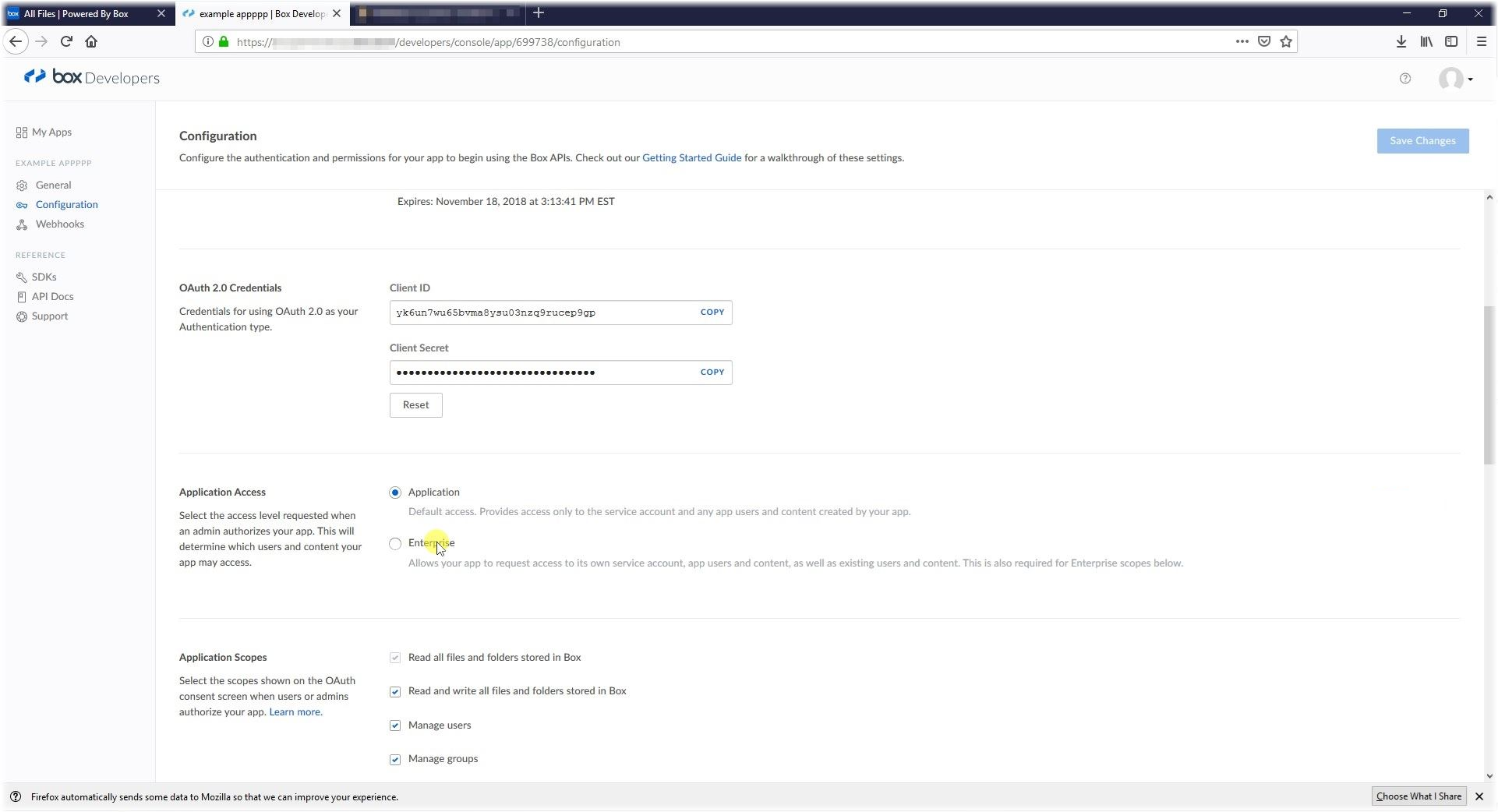Open a new browser tab
Screen dimensions: 1498x812
pos(539,13)
